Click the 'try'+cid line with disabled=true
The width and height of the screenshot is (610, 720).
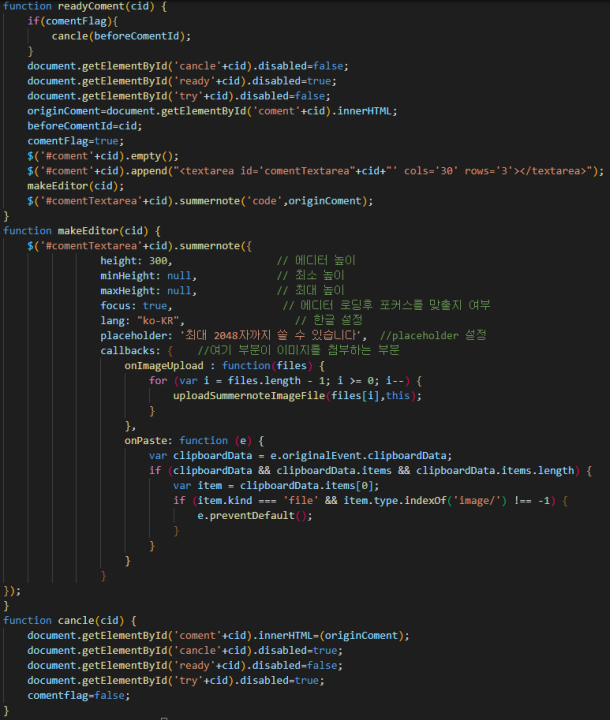point(176,681)
